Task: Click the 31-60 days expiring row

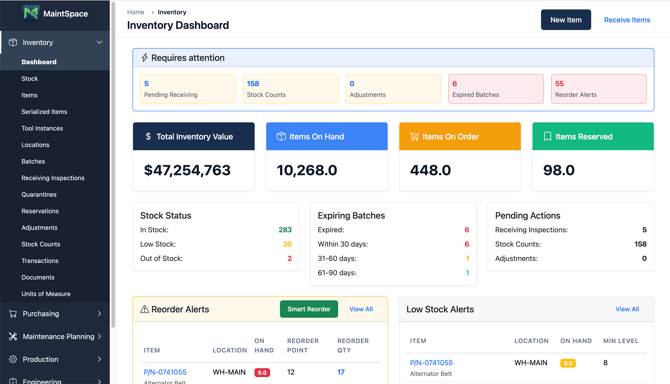Action: click(393, 258)
